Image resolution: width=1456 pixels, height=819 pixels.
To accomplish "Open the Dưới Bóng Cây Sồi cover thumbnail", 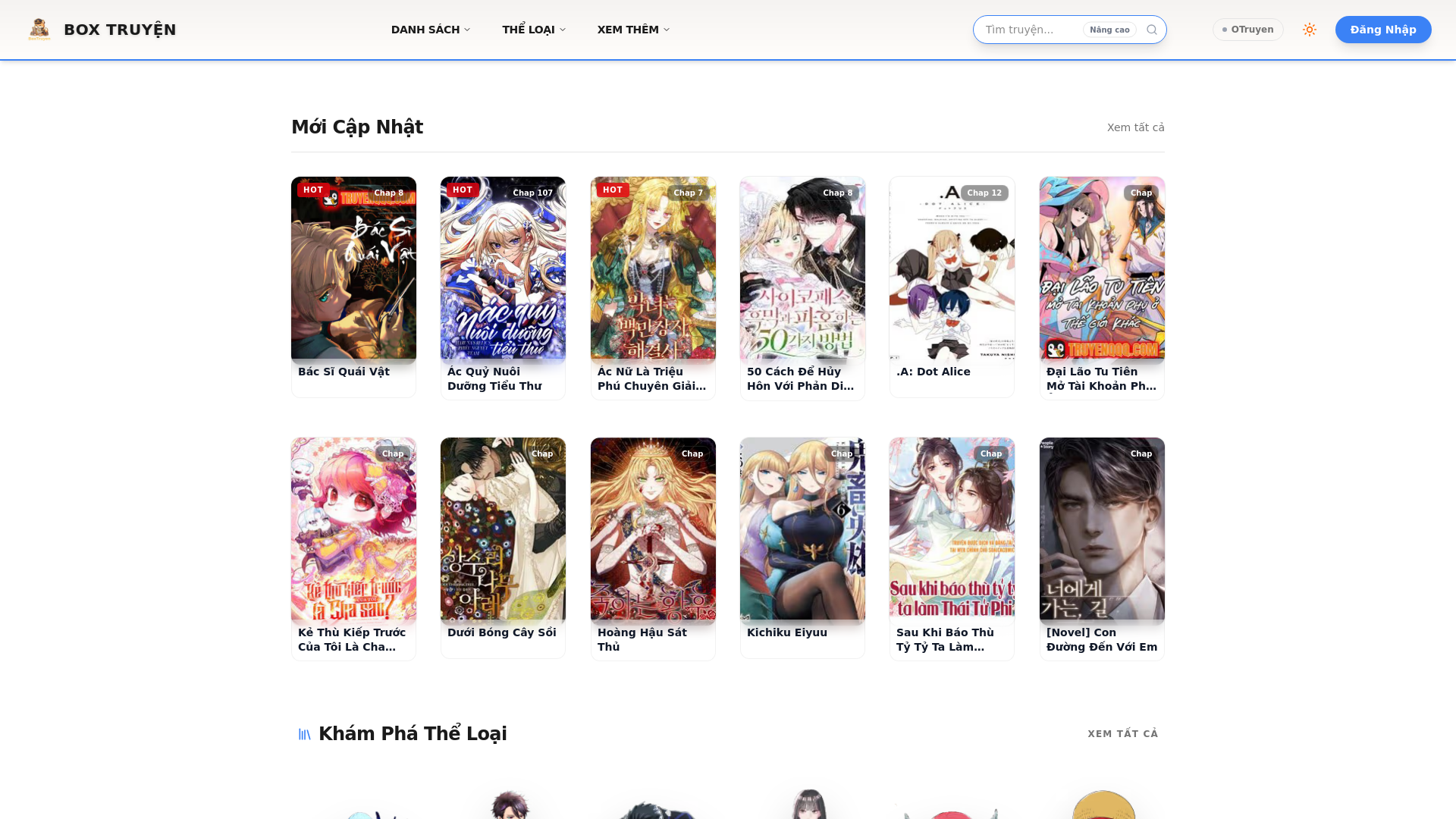I will click(x=503, y=532).
